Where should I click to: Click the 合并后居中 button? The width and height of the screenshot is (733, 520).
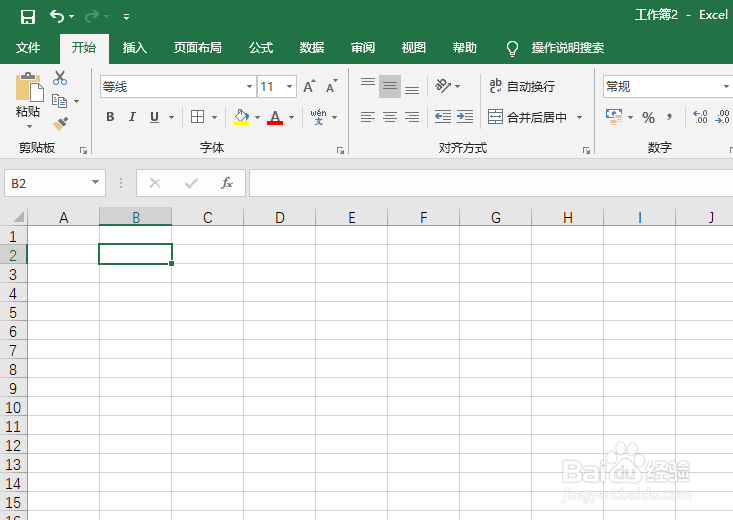[527, 117]
